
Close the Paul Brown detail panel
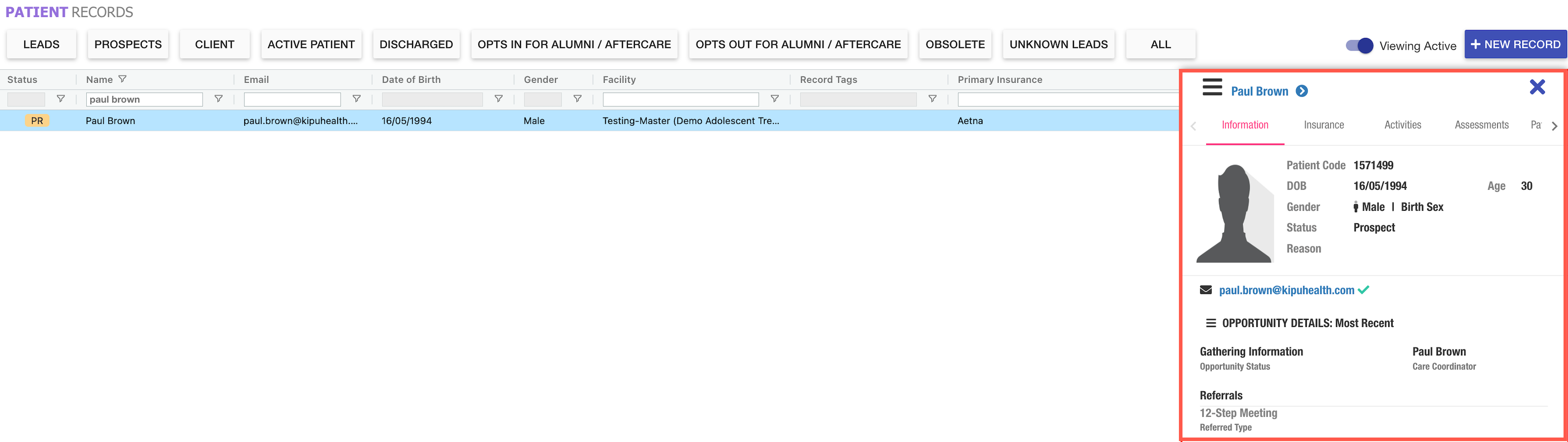coord(1537,87)
